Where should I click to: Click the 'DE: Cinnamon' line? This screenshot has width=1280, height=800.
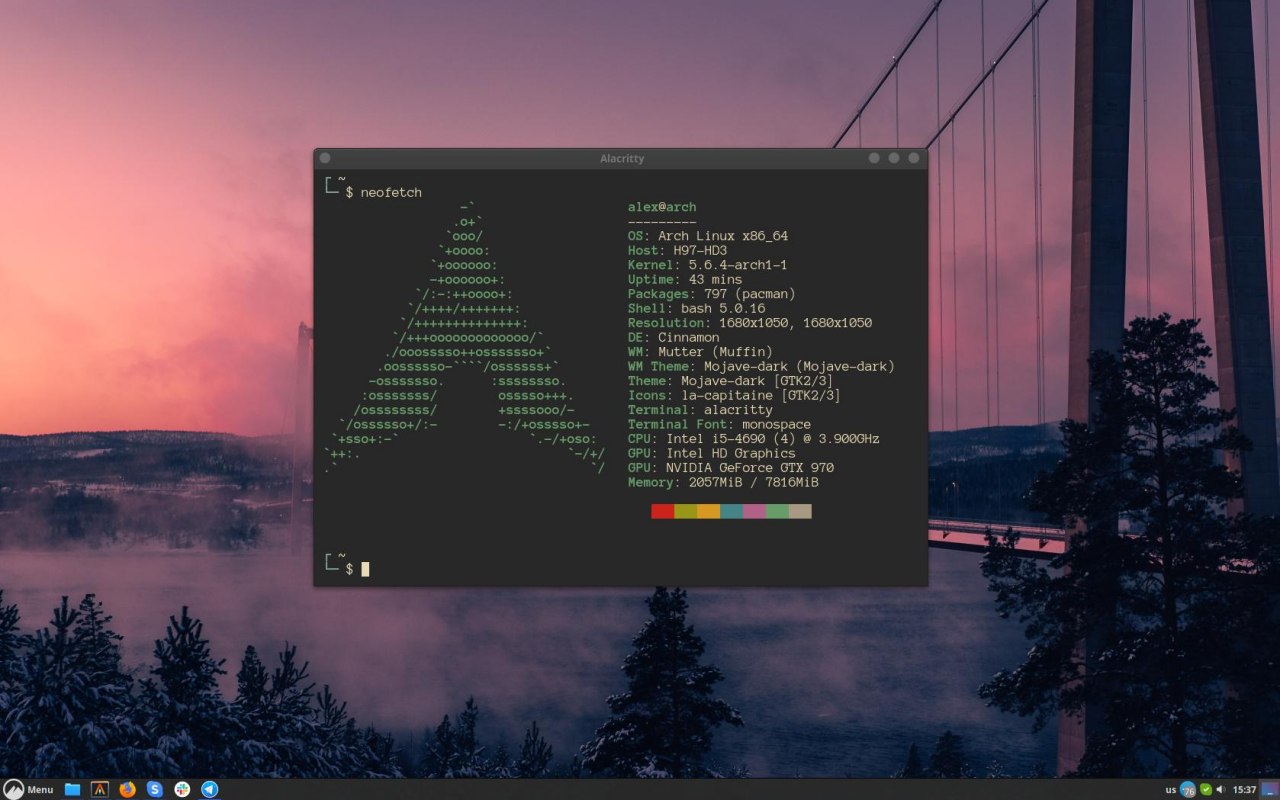(x=673, y=338)
